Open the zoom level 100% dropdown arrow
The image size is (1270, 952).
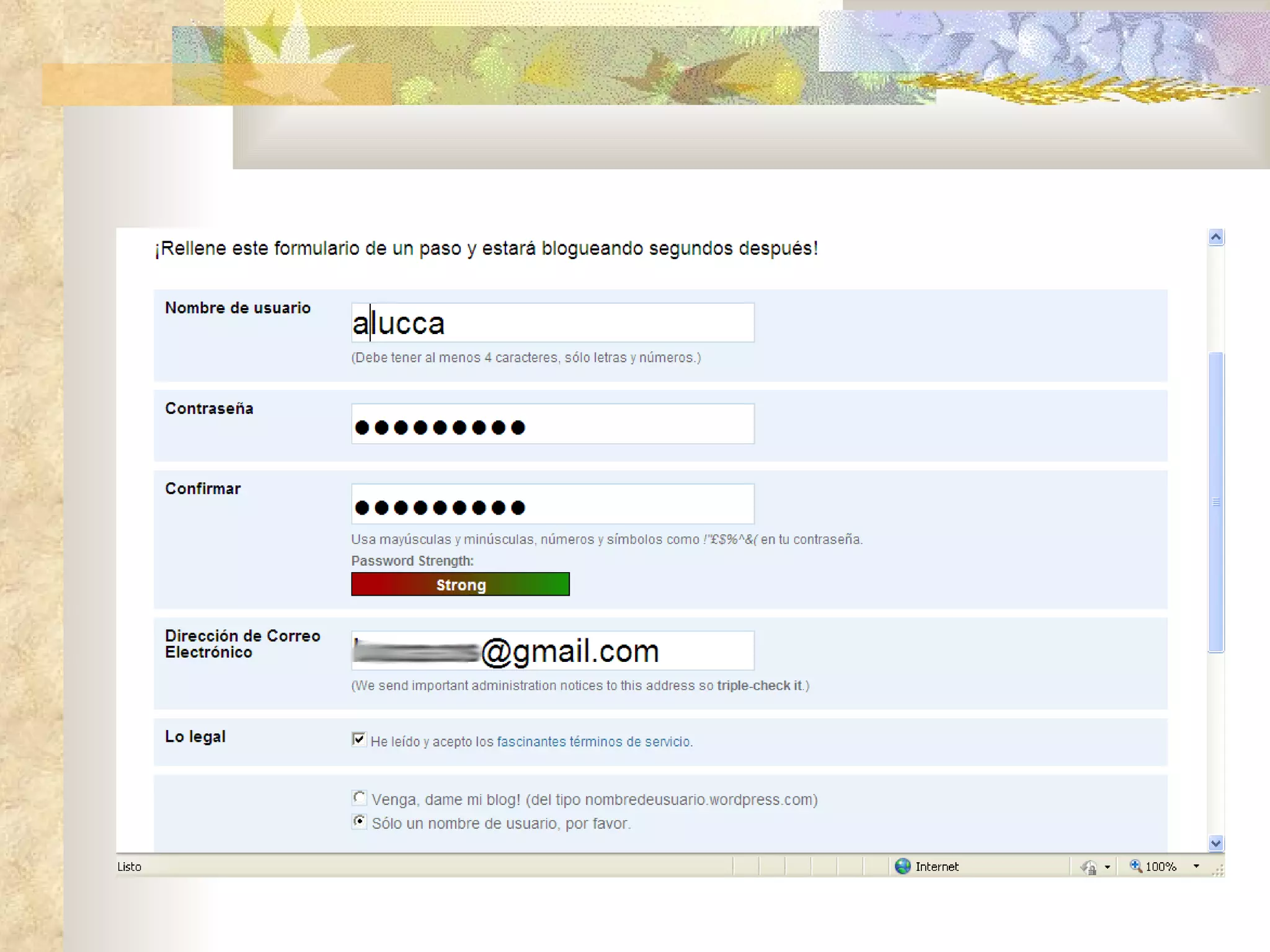click(x=1196, y=866)
